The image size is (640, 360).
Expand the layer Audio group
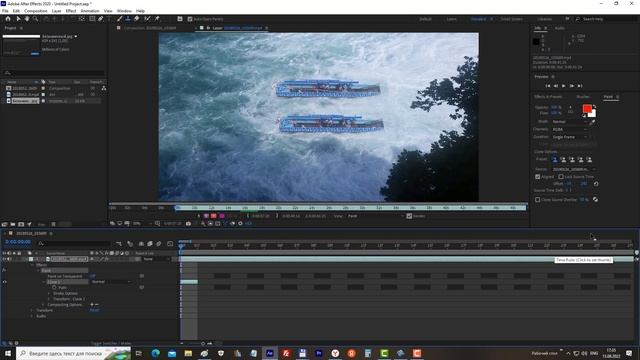(32, 316)
